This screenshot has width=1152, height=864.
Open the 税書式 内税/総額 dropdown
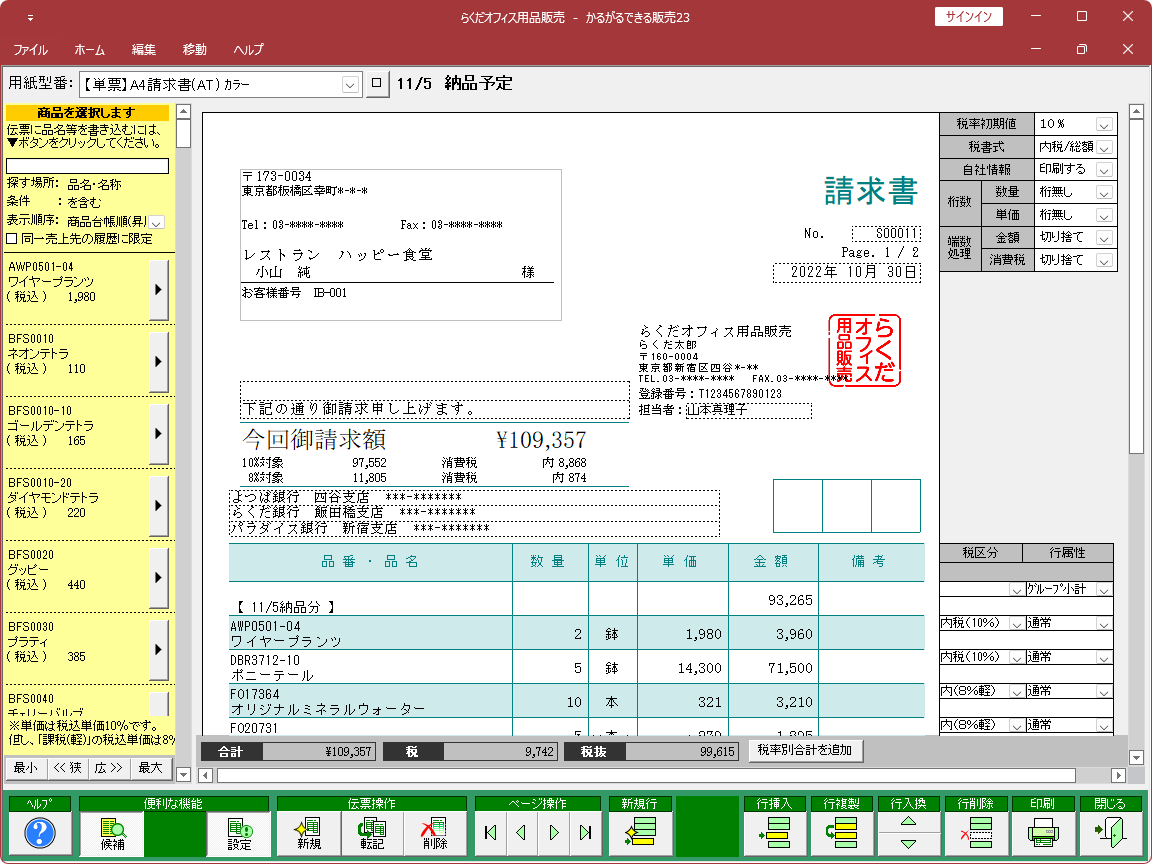coord(1104,147)
